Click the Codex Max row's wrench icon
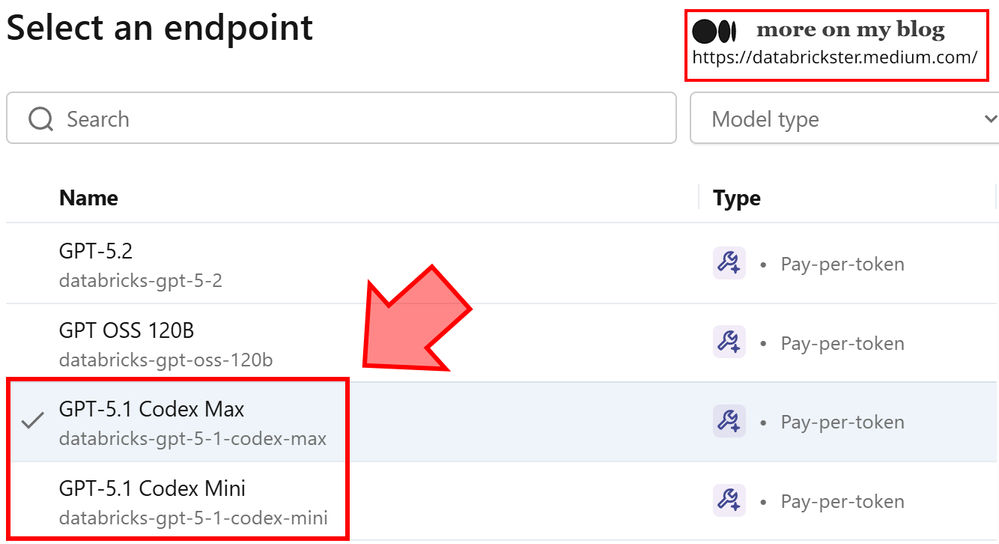The image size is (999, 544). (x=729, y=422)
